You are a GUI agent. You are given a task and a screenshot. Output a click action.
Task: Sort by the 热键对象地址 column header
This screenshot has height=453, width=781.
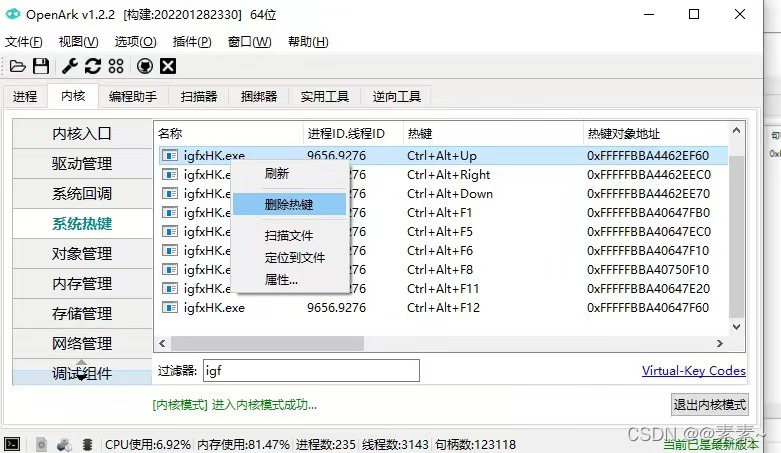[655, 134]
